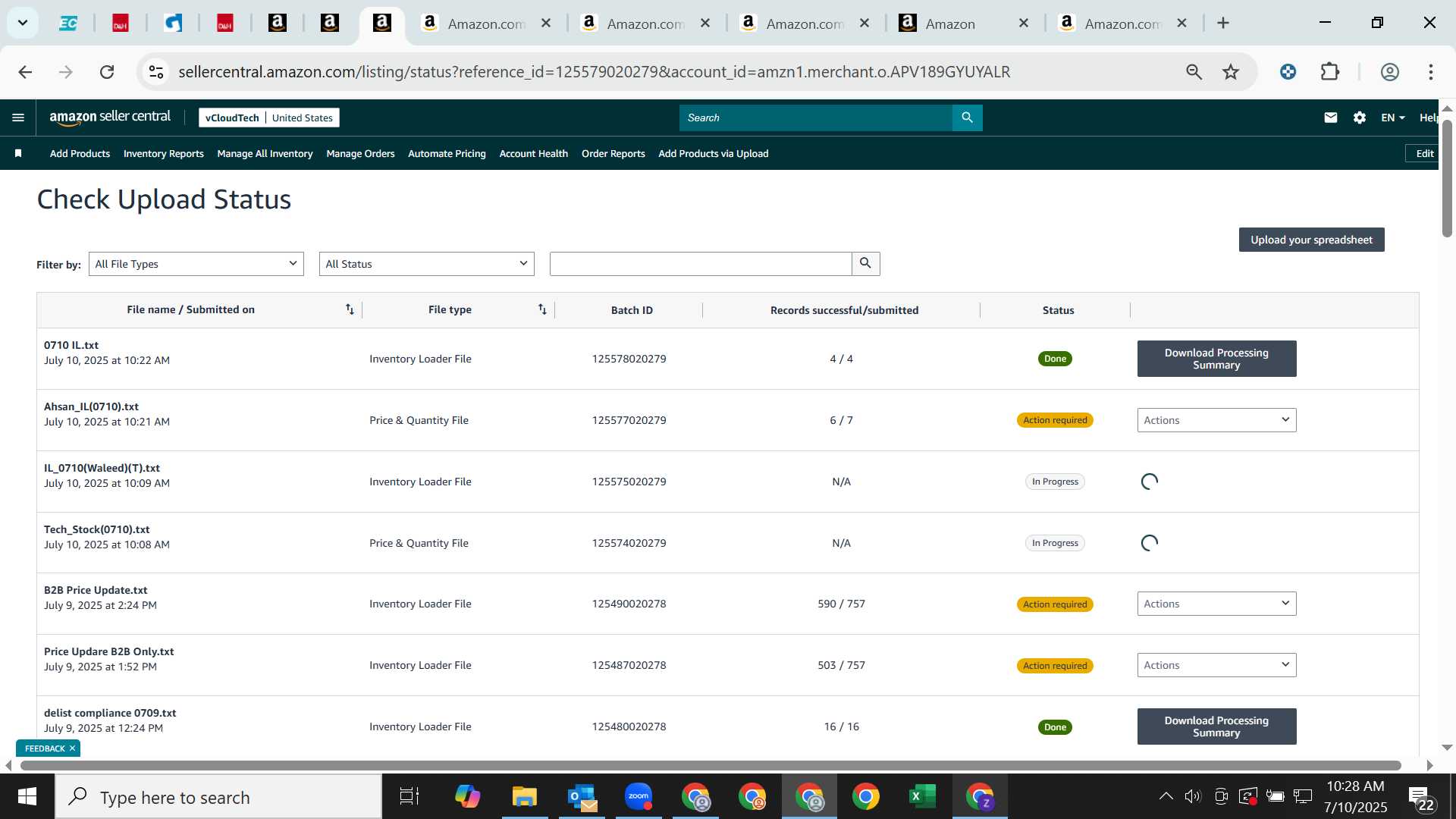The height and width of the screenshot is (819, 1456).
Task: Open Actions dropdown for B2B Price Update.txt
Action: (x=1216, y=604)
